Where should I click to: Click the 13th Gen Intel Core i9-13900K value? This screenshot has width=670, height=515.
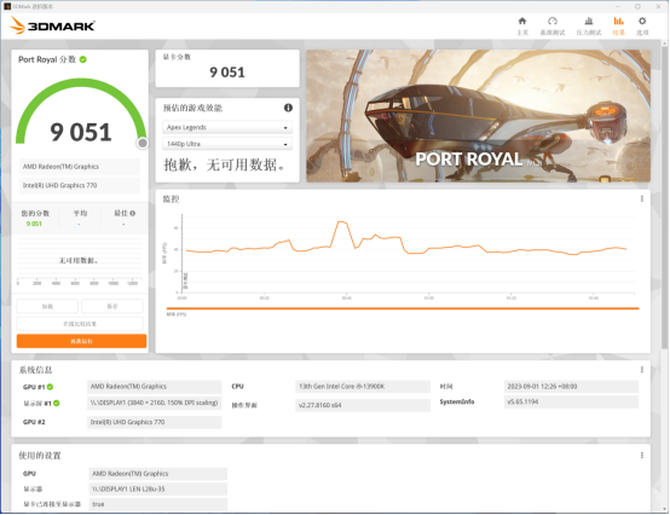click(x=362, y=387)
